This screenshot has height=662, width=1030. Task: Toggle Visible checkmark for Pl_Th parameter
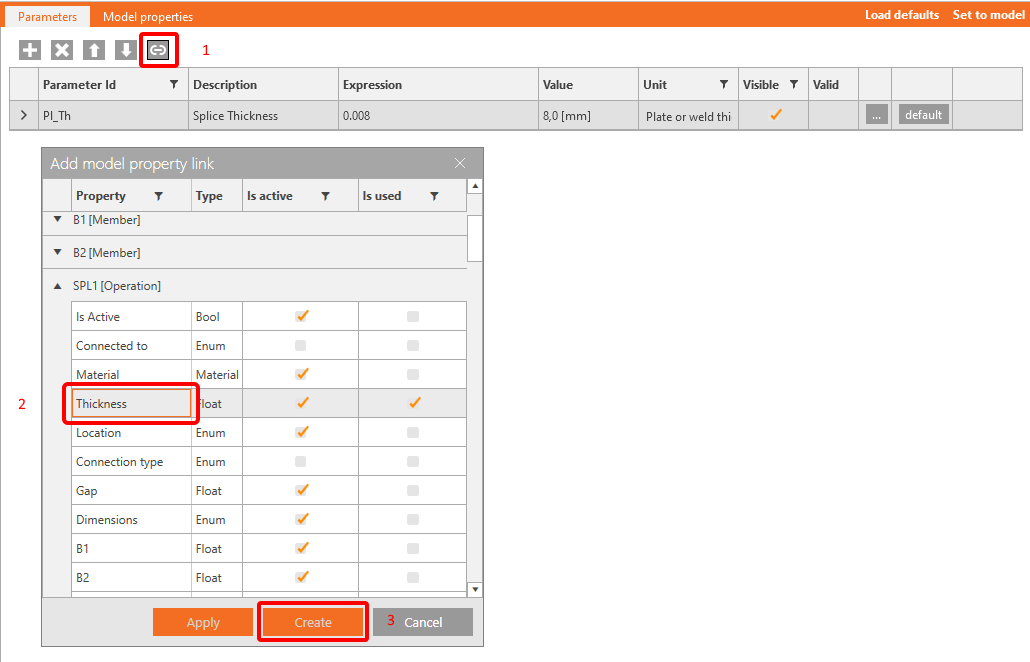click(774, 115)
